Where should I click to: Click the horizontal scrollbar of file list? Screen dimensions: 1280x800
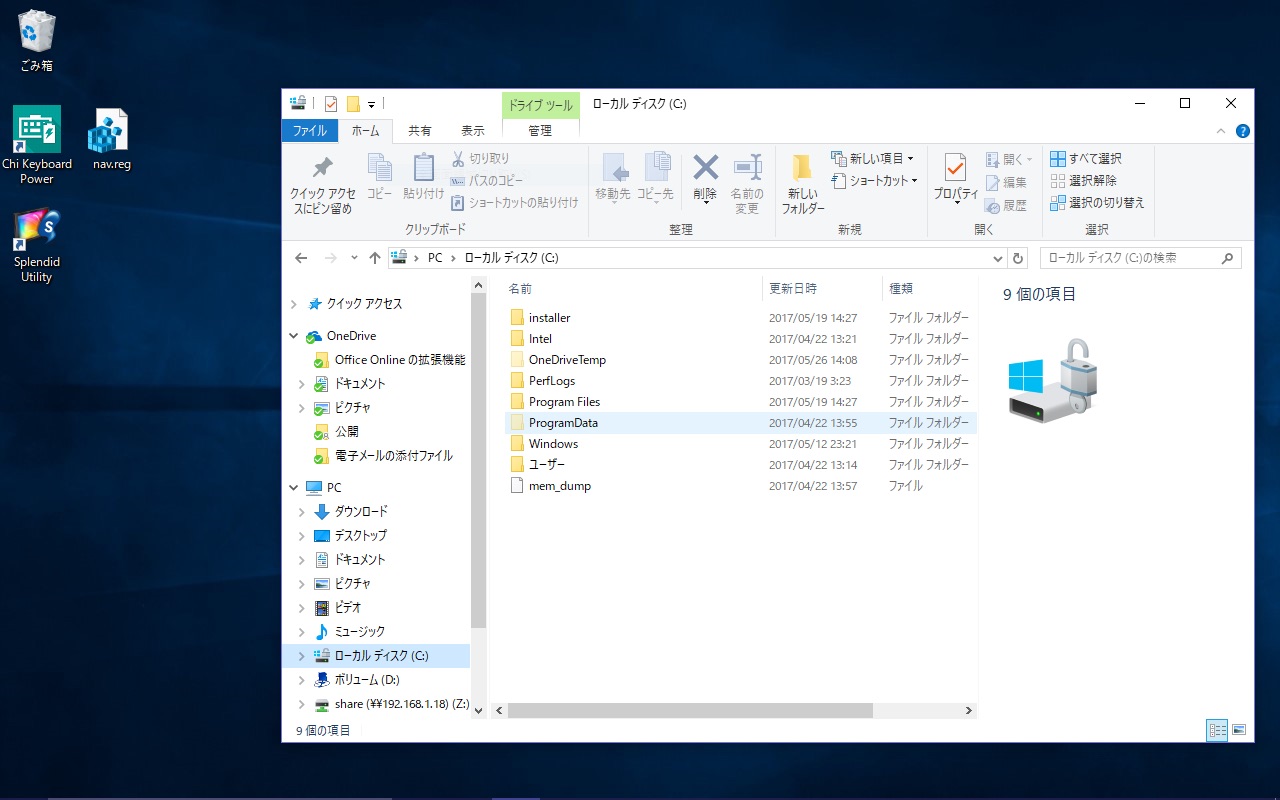pyautogui.click(x=690, y=711)
